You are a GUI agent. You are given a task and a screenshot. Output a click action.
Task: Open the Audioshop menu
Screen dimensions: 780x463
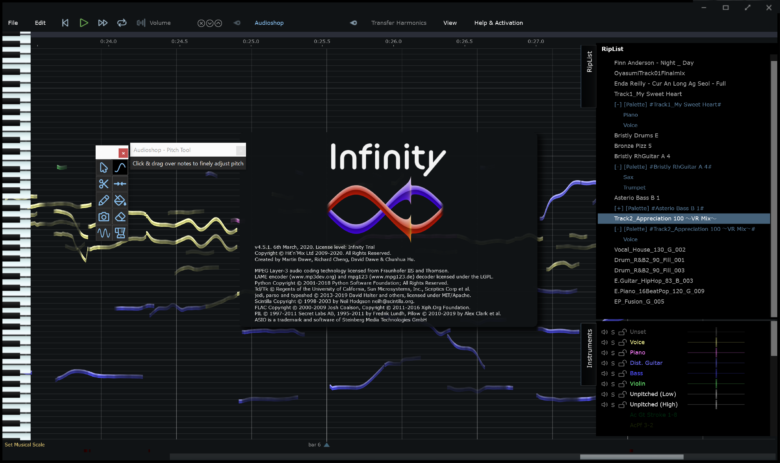(x=269, y=23)
